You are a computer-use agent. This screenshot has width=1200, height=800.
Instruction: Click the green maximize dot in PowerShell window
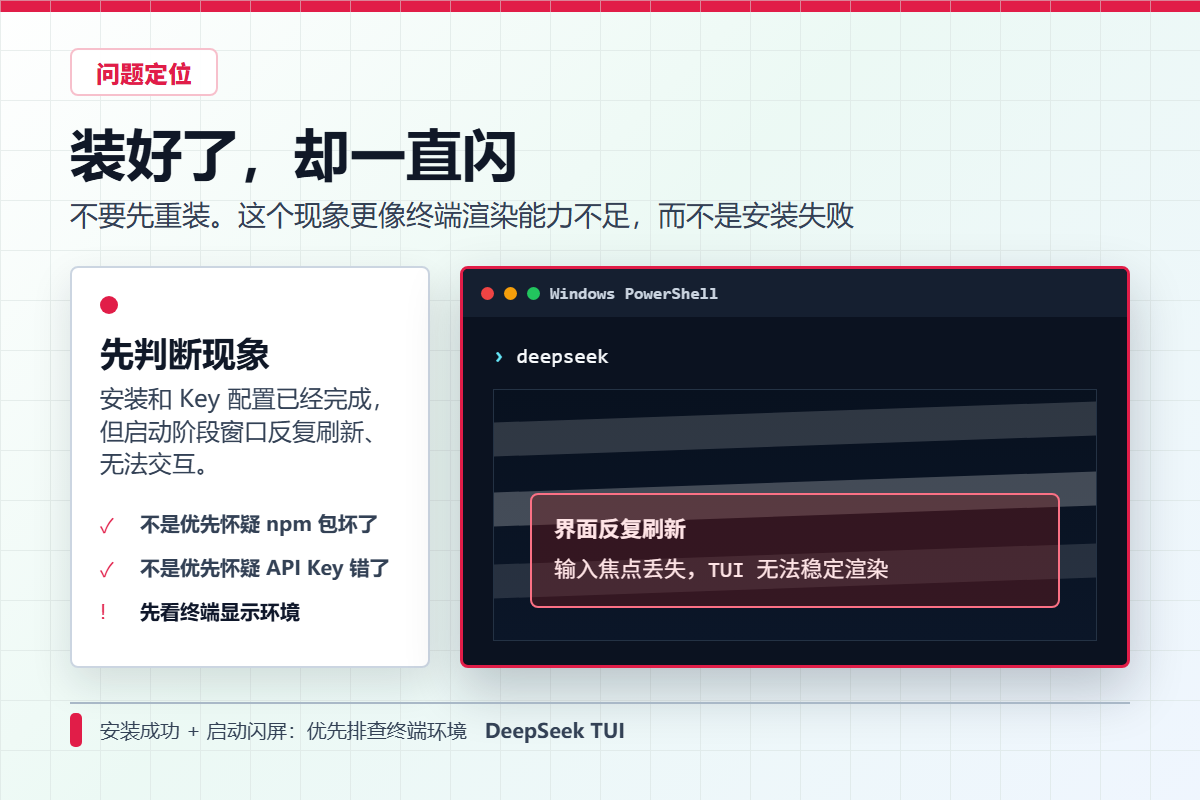point(534,294)
